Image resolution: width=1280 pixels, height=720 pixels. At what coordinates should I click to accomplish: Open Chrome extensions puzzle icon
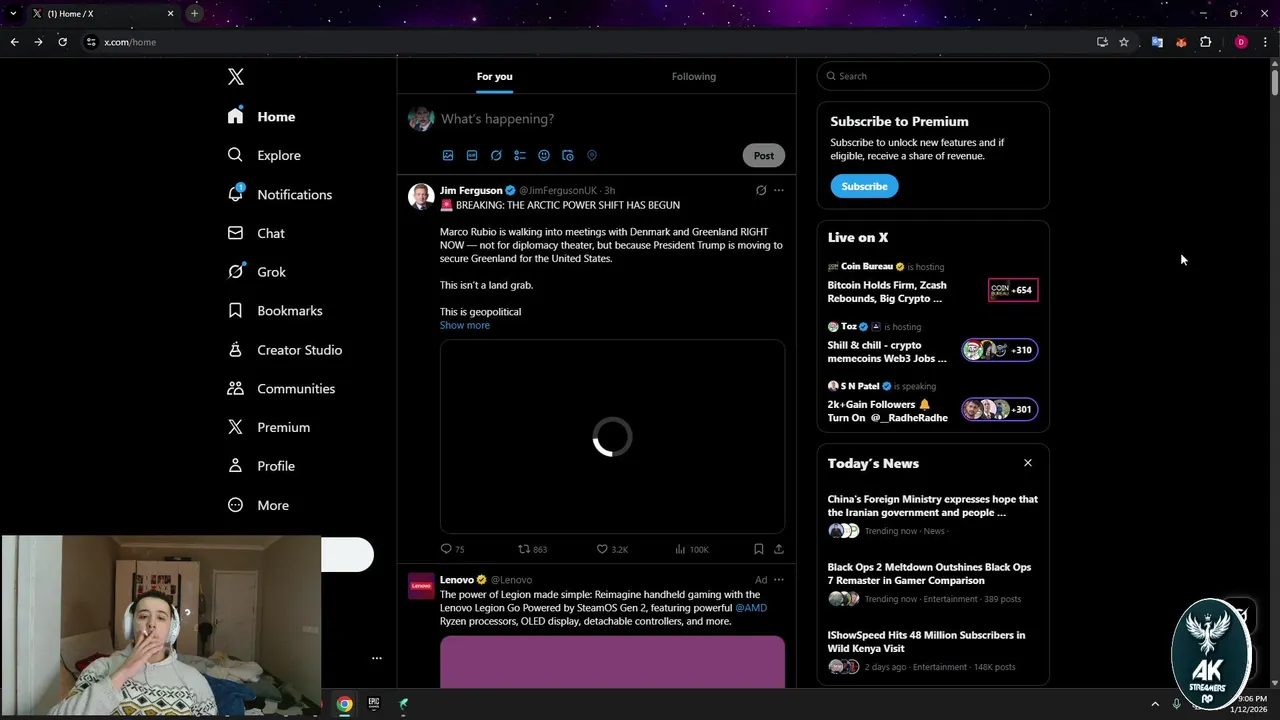1205,42
